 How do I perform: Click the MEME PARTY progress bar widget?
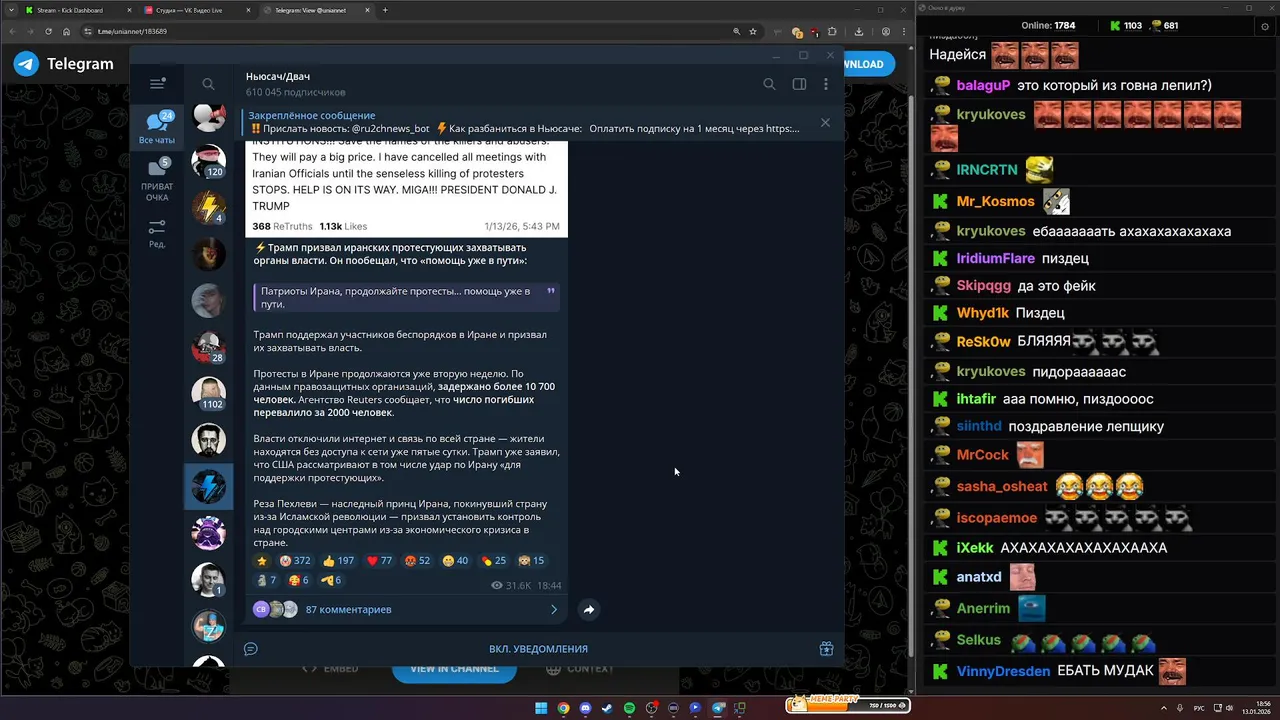848,704
